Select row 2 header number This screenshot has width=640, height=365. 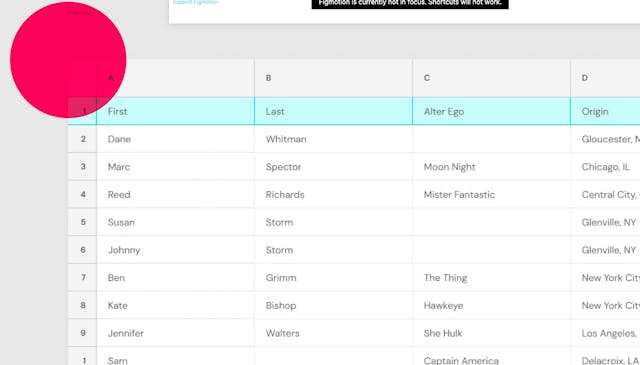pyautogui.click(x=82, y=139)
